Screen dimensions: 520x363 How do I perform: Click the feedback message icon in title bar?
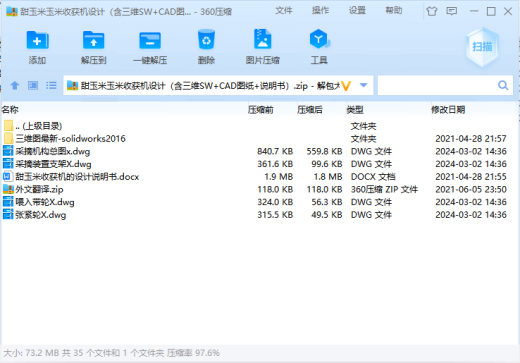[x=452, y=11]
